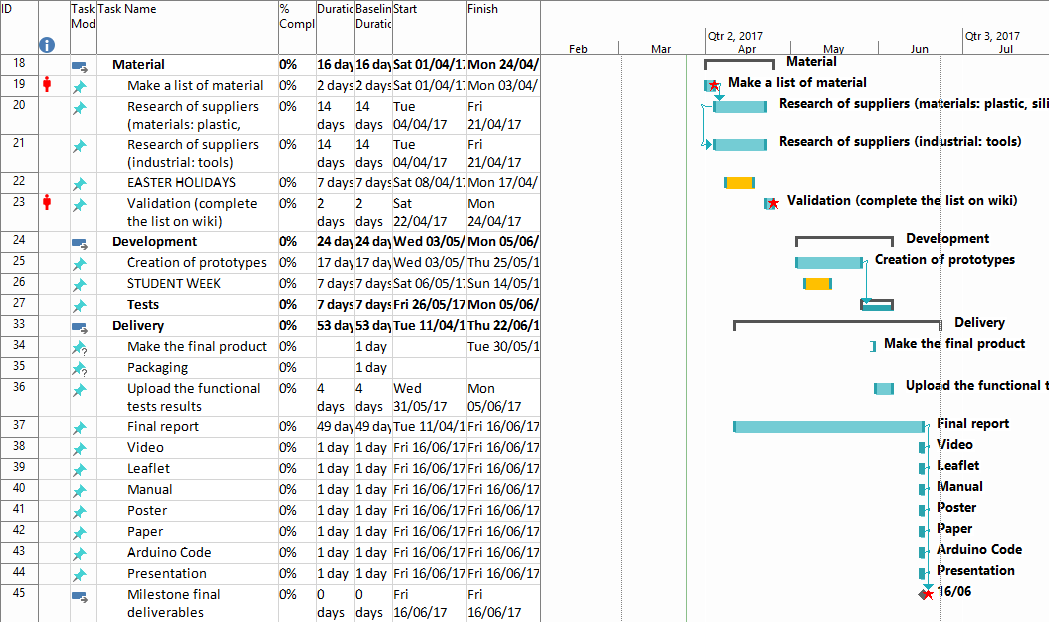Click the Final report Gantt bar
The height and width of the screenshot is (622, 1049).
(828, 427)
